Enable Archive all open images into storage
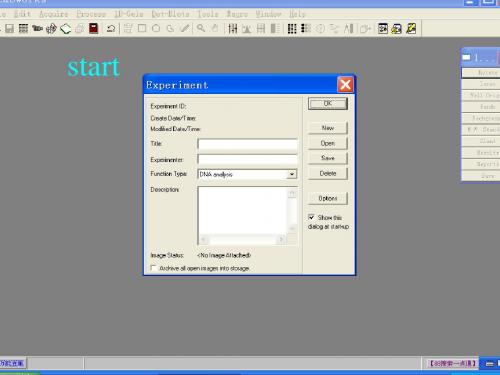This screenshot has height=375, width=500. tap(154, 268)
